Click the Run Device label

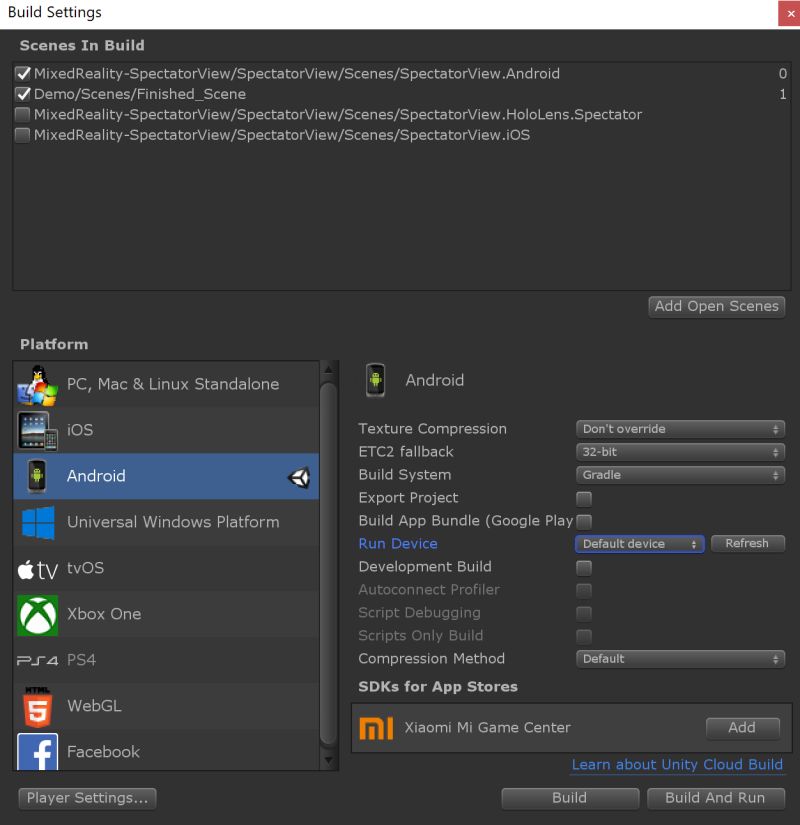(x=398, y=544)
